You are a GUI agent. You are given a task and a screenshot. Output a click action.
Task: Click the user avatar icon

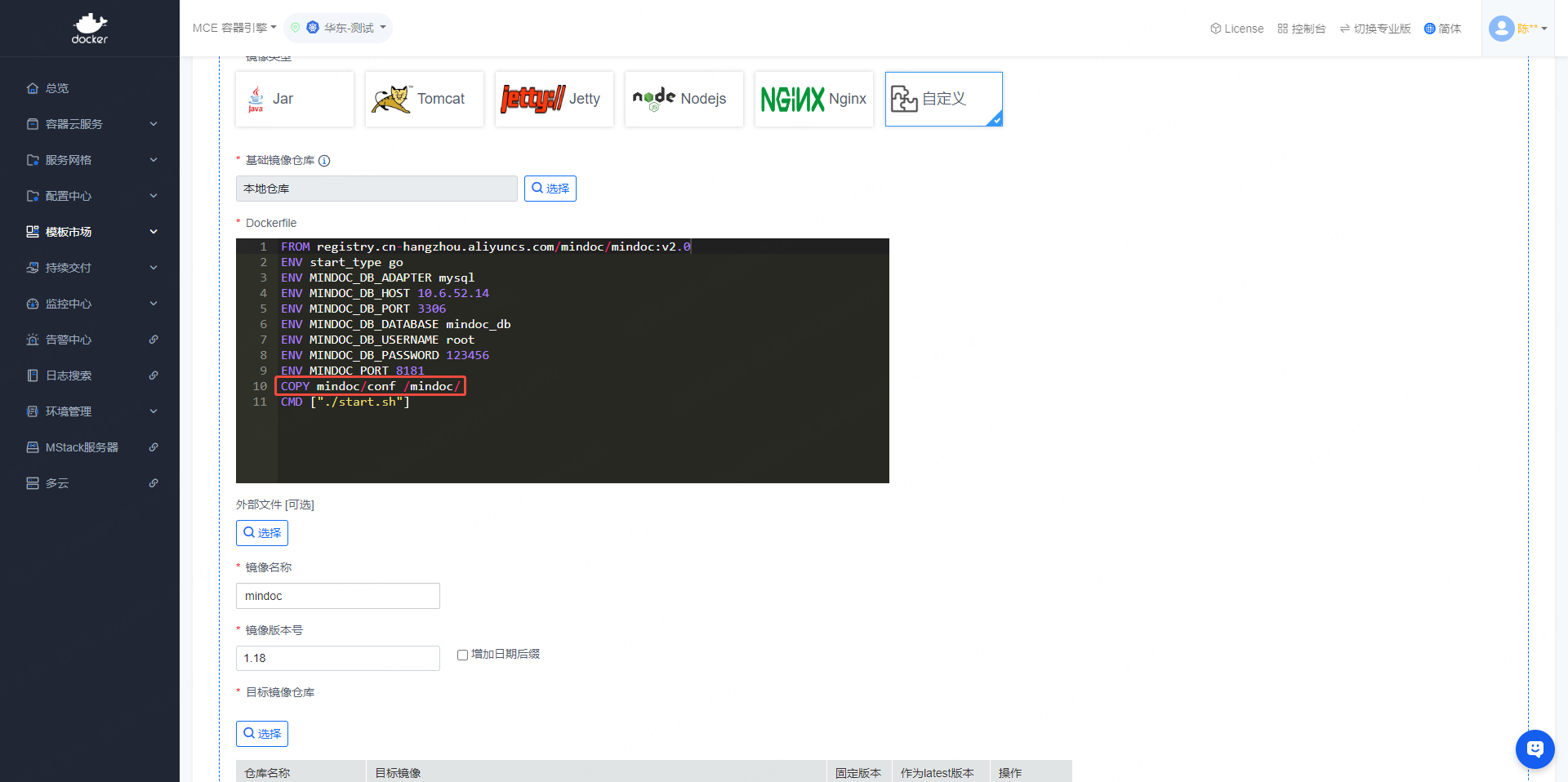tap(1501, 29)
